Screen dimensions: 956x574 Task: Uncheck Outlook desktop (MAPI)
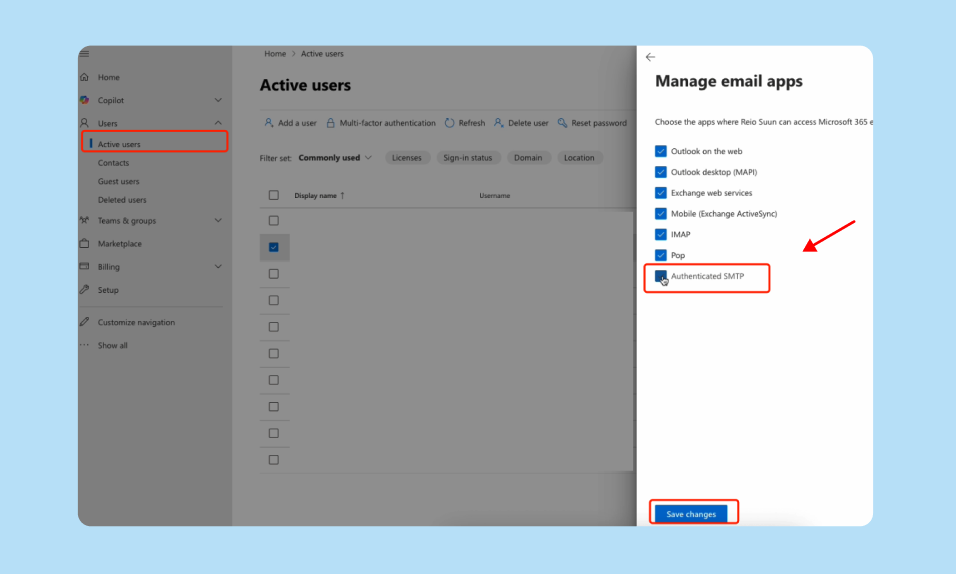660,172
